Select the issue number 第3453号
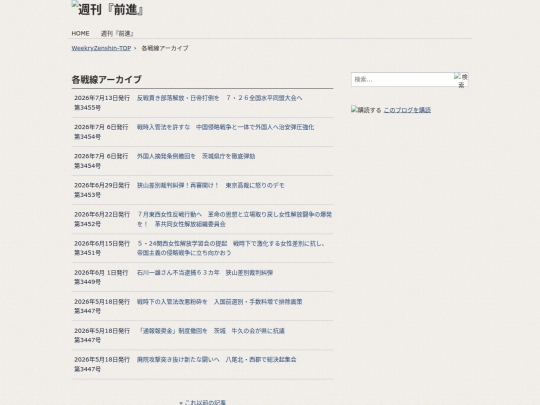This screenshot has width=540, height=405. coord(87,195)
